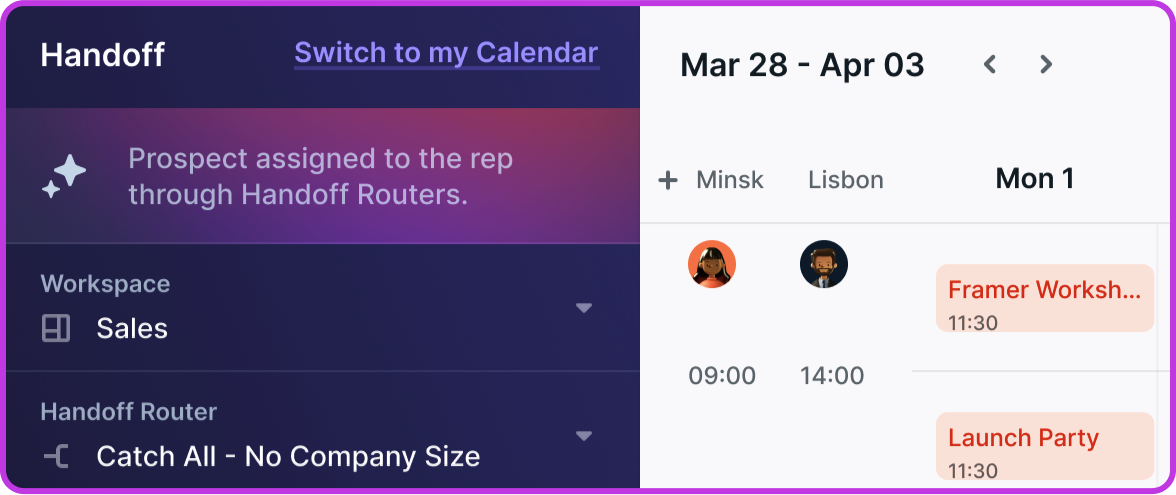The image size is (1176, 495).
Task: Click the Lisbon timezone label
Action: coord(846,180)
